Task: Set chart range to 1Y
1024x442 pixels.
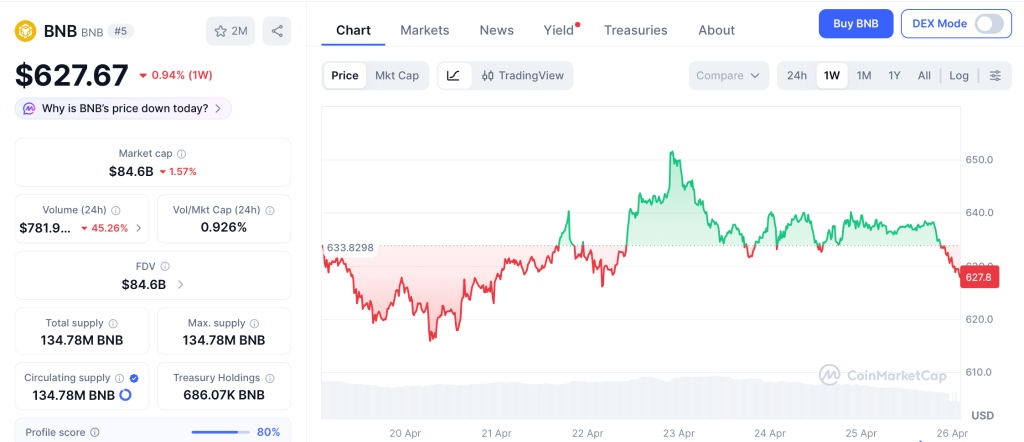Action: point(895,76)
